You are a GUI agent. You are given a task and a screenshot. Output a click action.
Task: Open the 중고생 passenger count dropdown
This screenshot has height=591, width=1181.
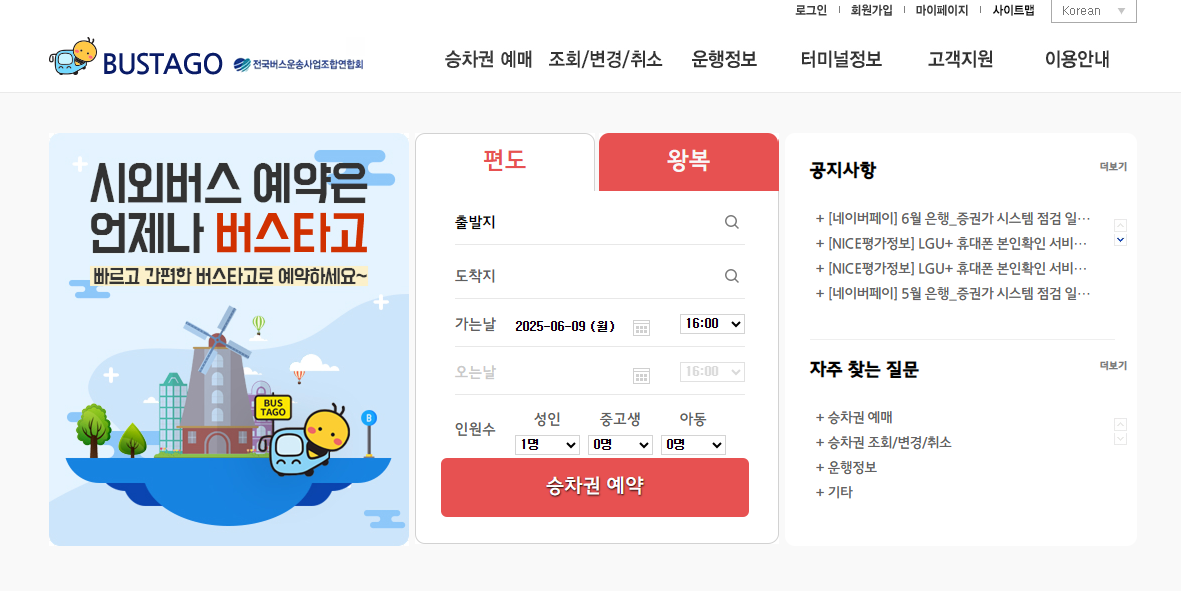point(620,445)
